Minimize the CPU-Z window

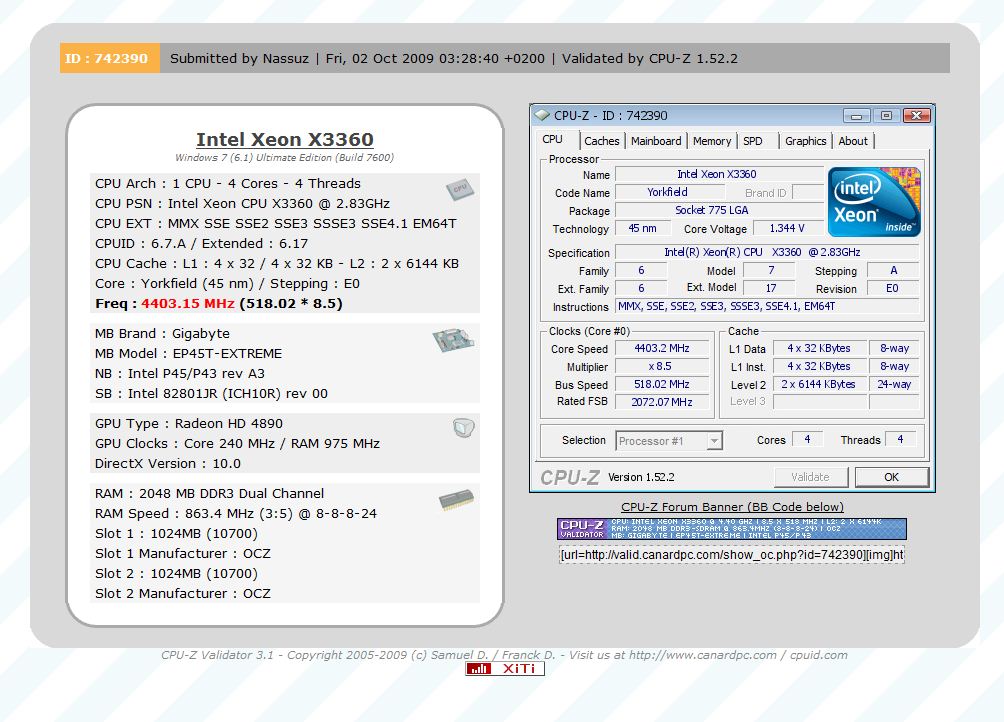click(857, 115)
